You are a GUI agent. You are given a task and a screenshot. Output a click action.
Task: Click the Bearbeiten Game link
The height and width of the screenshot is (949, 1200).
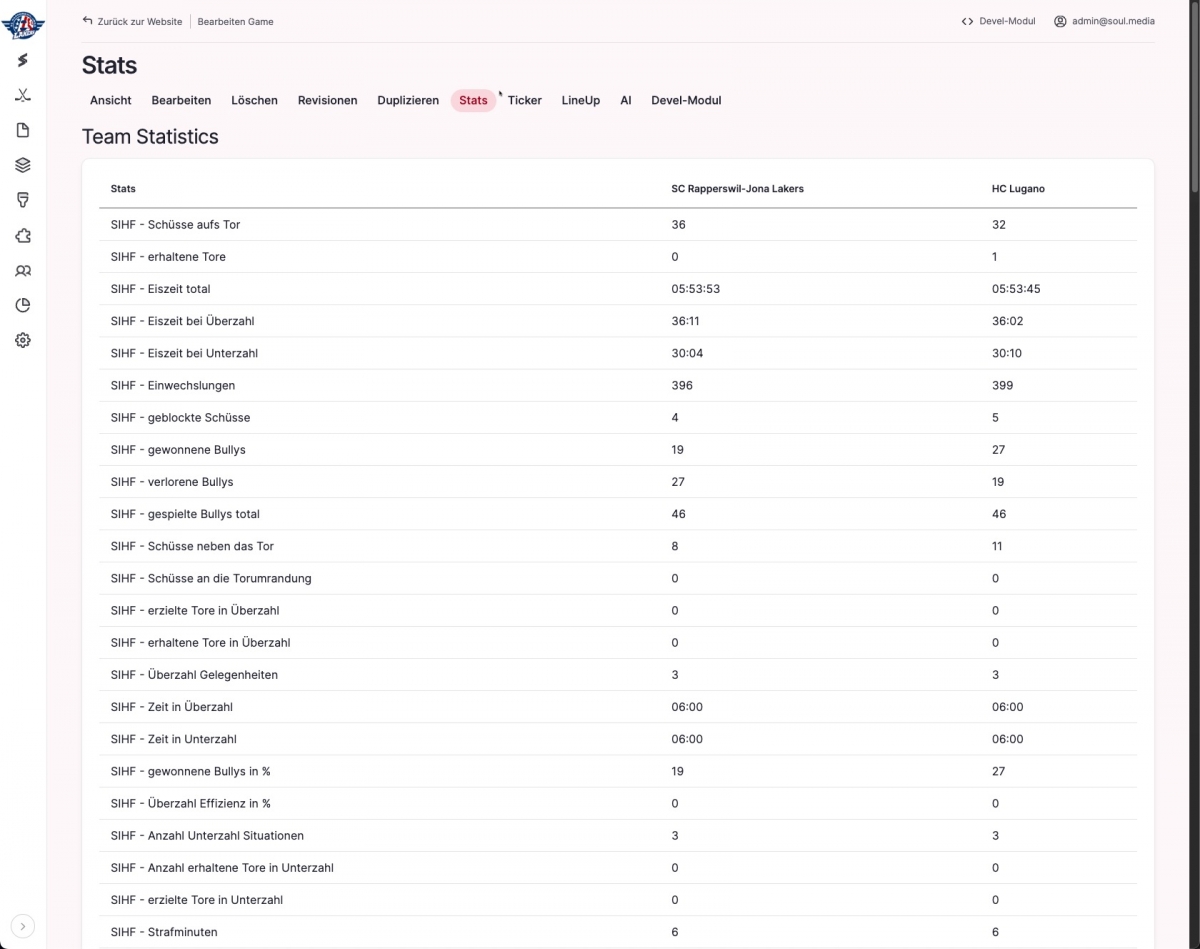point(235,21)
